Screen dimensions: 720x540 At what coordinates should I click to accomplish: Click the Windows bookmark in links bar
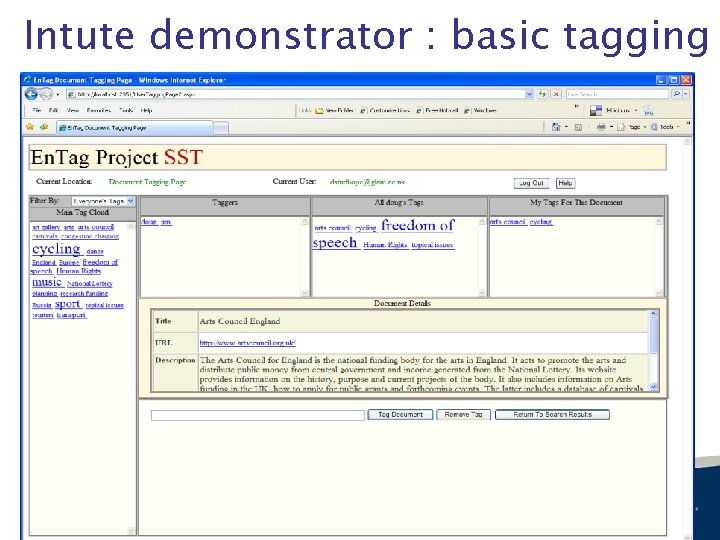pyautogui.click(x=480, y=111)
